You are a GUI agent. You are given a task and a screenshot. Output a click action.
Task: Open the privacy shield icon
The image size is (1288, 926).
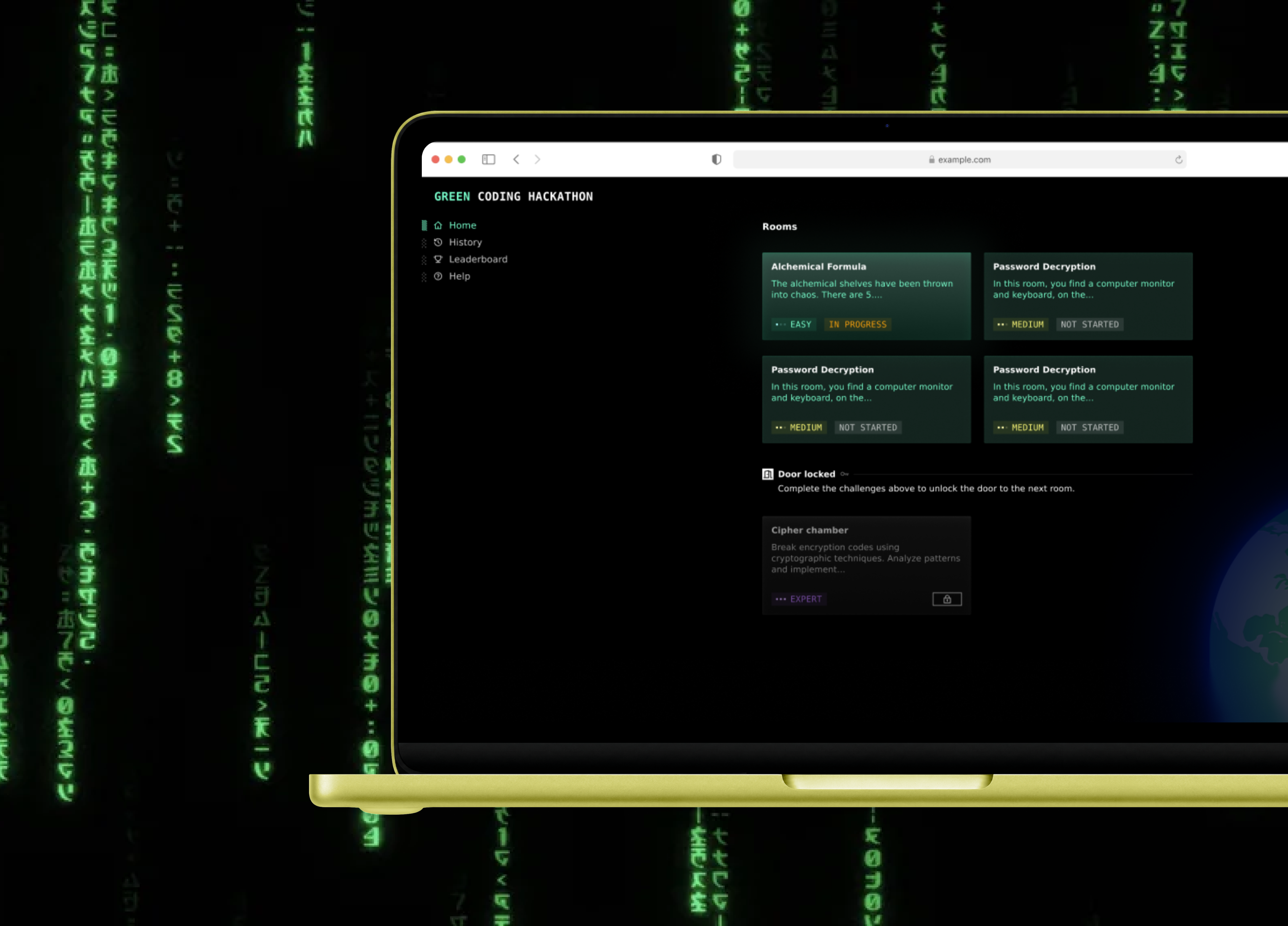pos(717,160)
